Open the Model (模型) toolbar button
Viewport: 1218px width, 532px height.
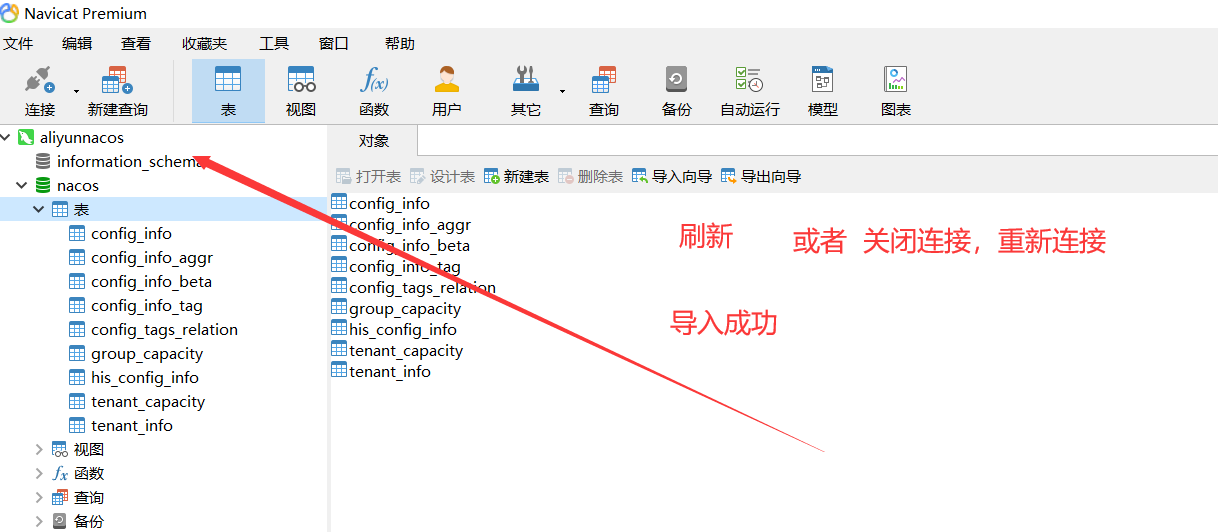pos(823,91)
